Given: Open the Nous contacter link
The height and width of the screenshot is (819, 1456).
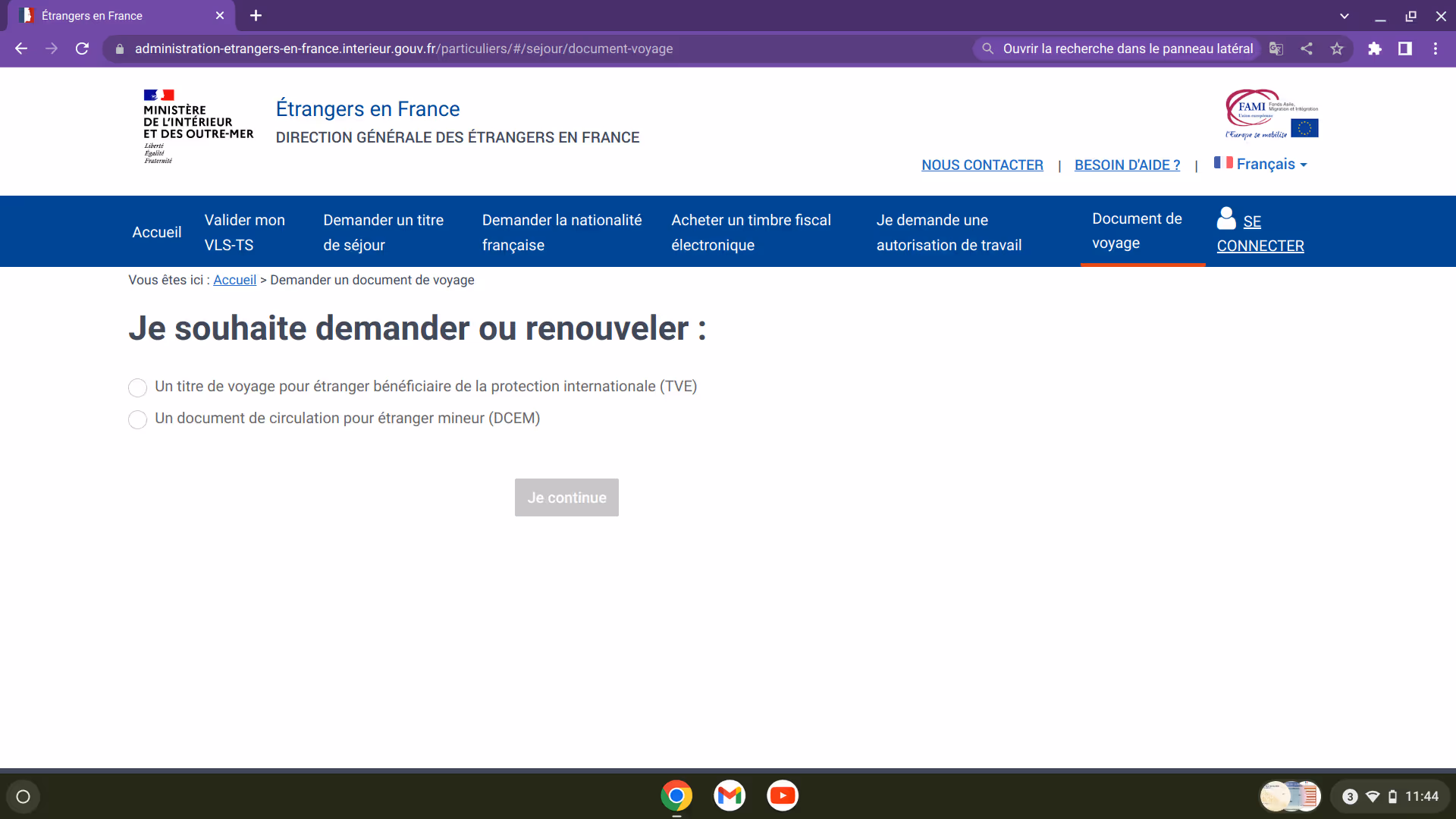Looking at the screenshot, I should click(x=982, y=165).
